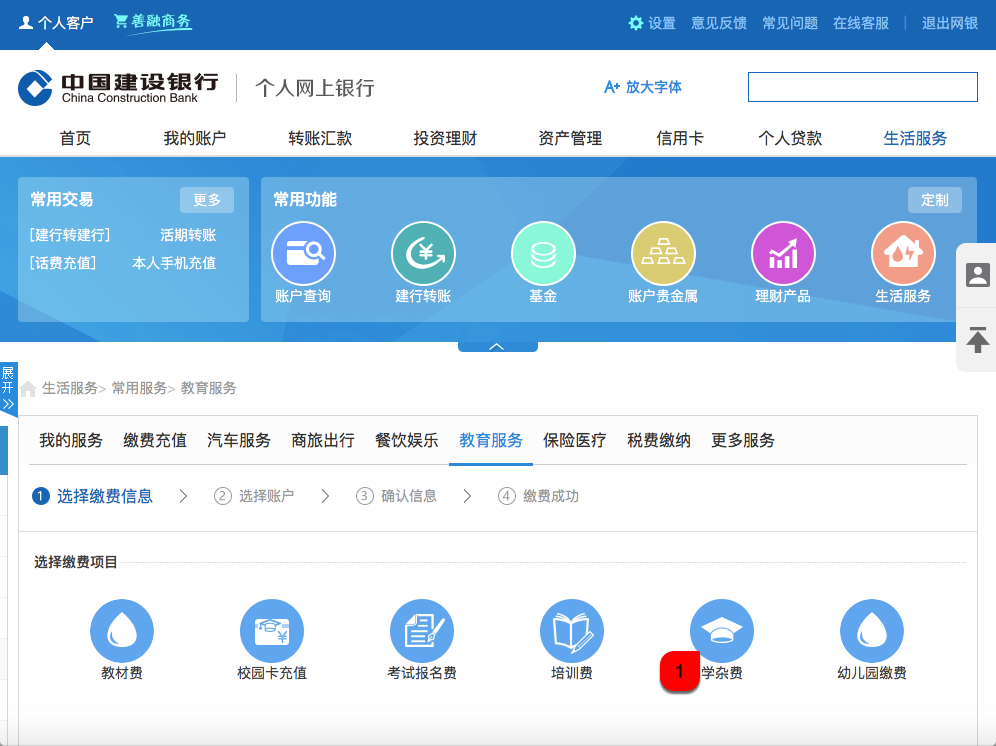
Task: Open the 账户查询 account inquiry icon
Action: pyautogui.click(x=303, y=254)
